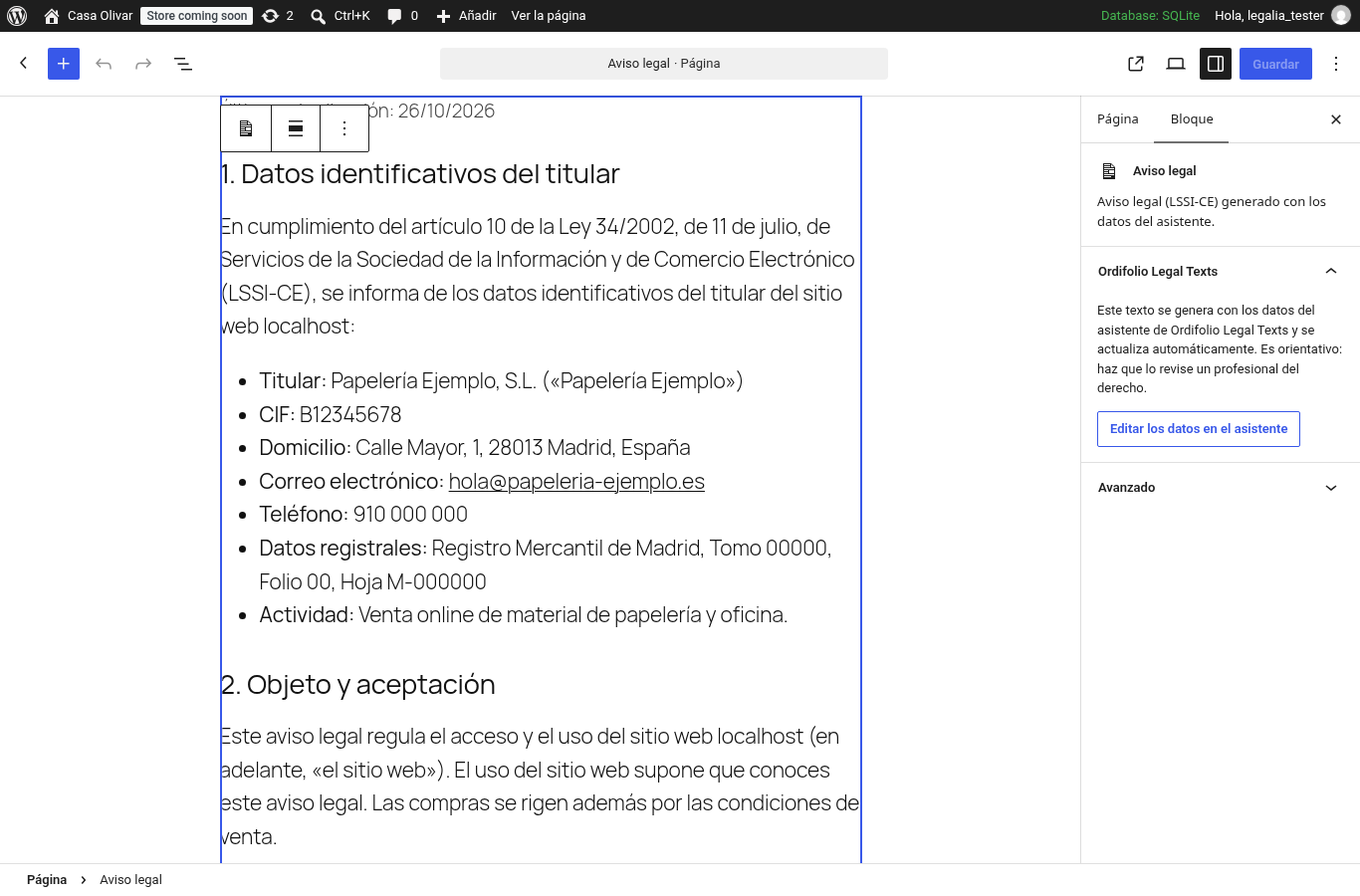Click the Store coming soon badge

[x=197, y=16]
